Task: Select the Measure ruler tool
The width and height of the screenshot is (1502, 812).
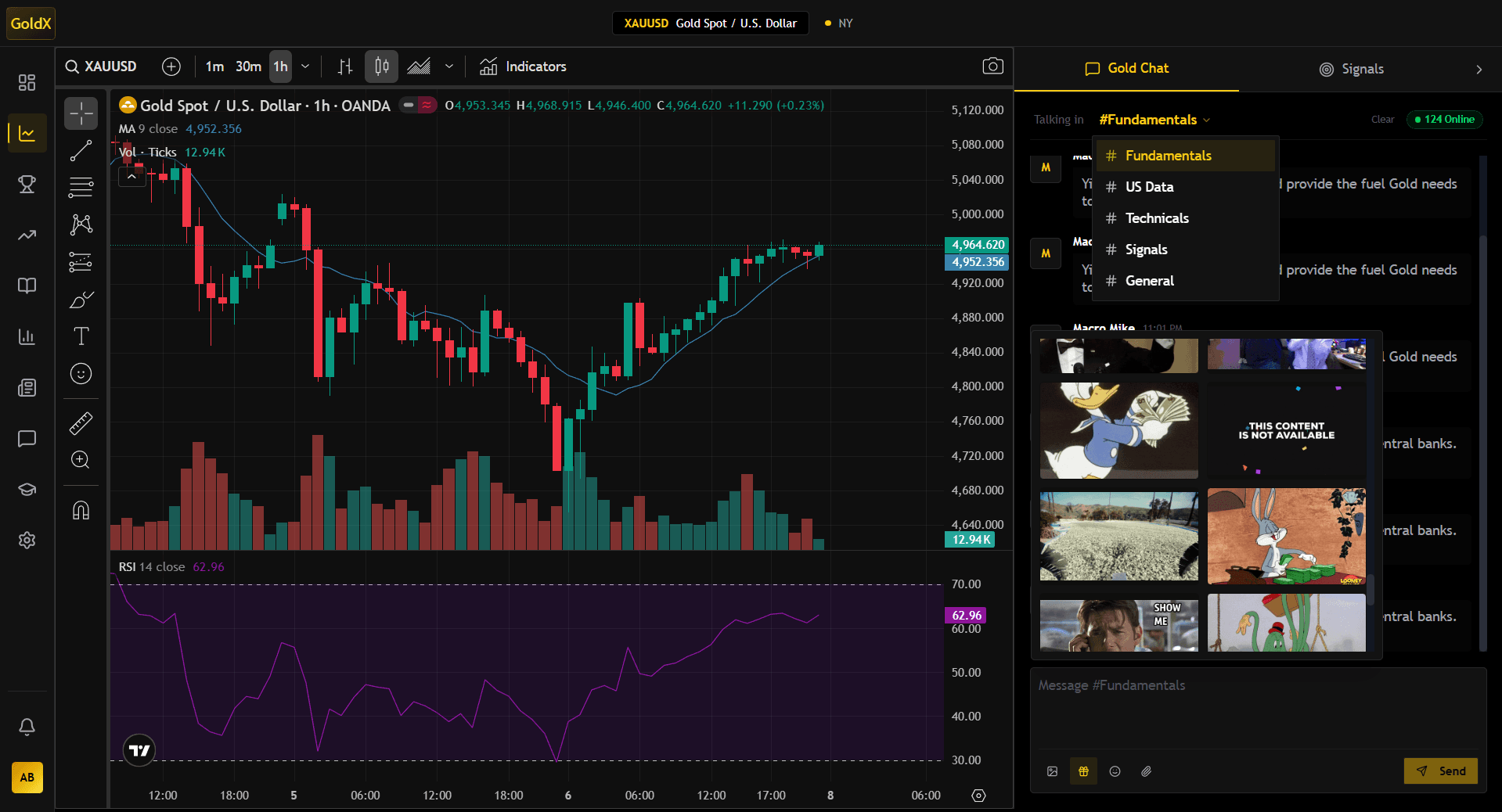Action: (80, 423)
